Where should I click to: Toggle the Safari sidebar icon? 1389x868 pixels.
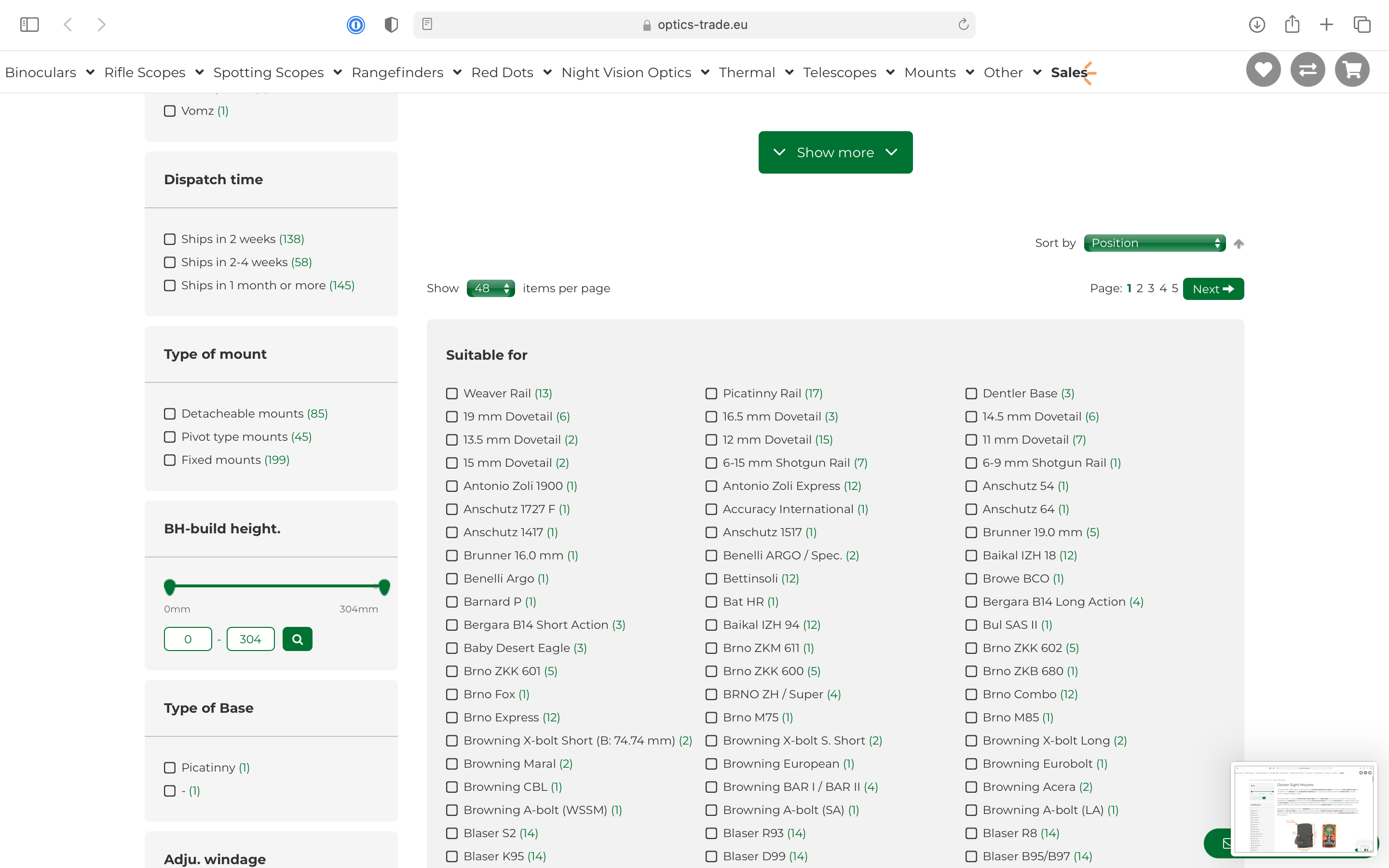[29, 24]
